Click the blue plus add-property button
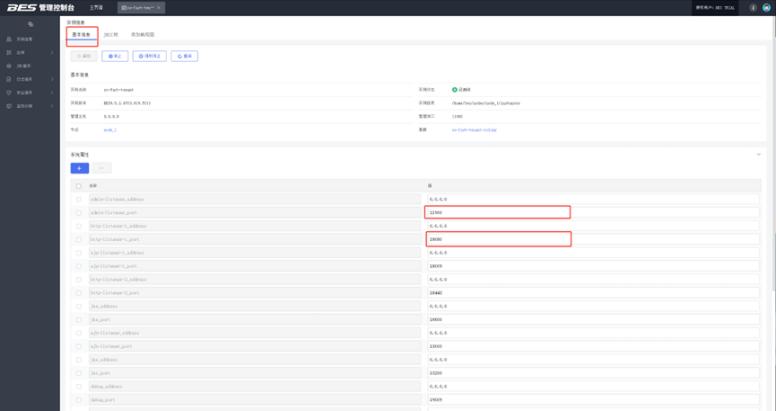 coord(80,168)
